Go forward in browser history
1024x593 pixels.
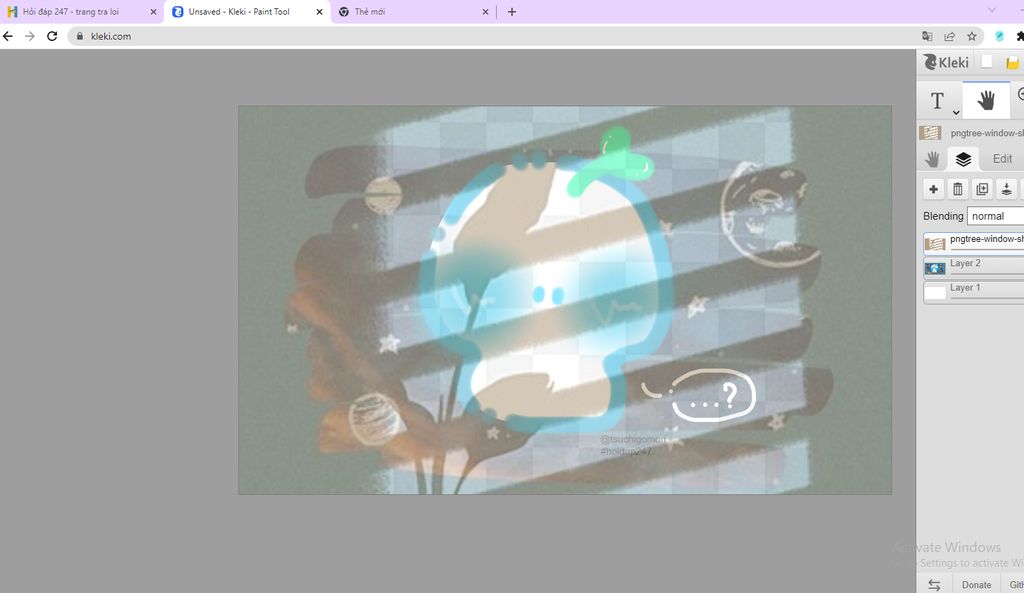point(29,36)
